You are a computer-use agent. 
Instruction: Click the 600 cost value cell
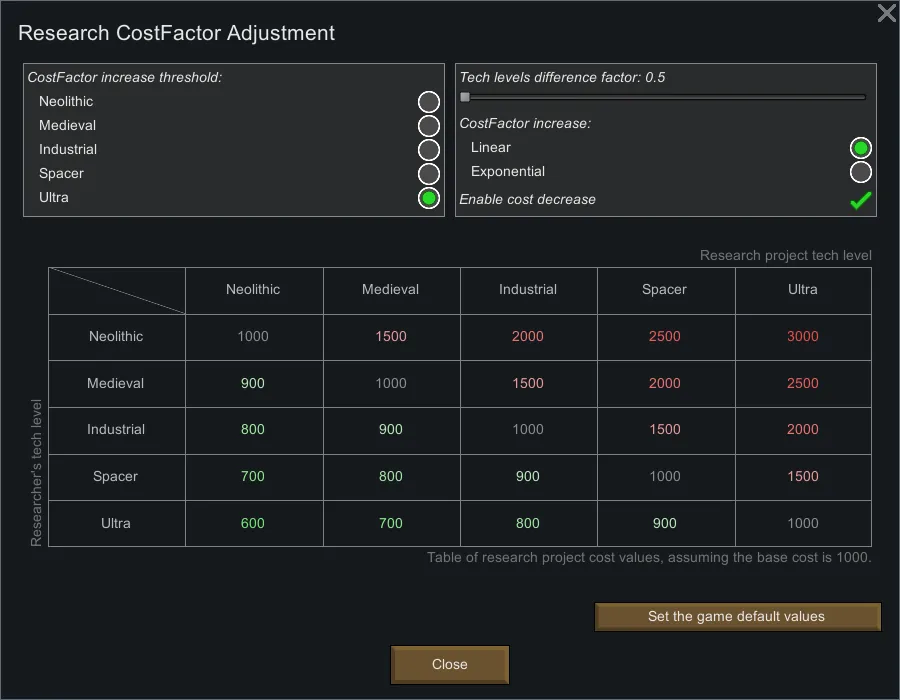pyautogui.click(x=253, y=523)
